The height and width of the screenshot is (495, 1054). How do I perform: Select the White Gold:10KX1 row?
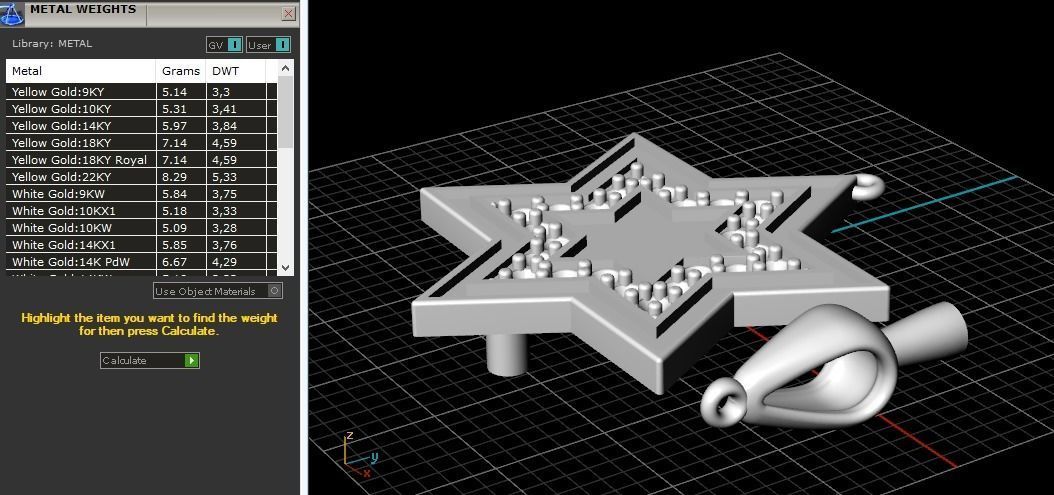[x=141, y=211]
